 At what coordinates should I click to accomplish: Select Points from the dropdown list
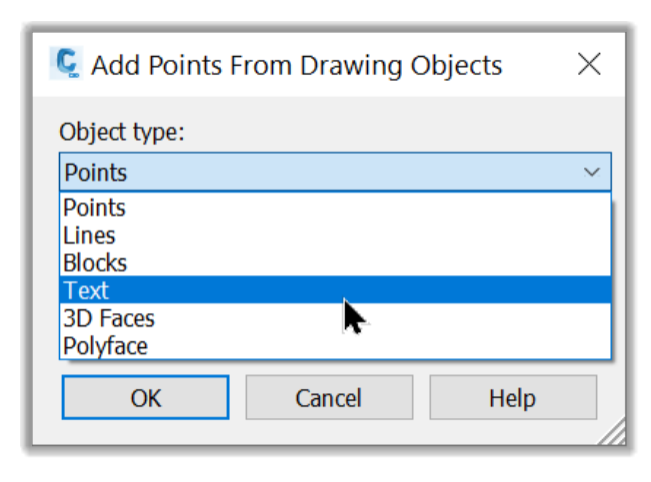coord(95,208)
